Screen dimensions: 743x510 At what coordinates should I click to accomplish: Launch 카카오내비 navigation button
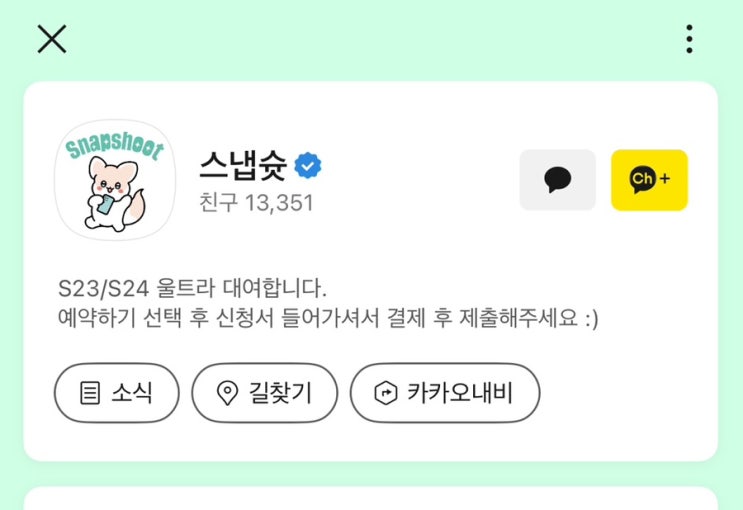click(x=445, y=393)
